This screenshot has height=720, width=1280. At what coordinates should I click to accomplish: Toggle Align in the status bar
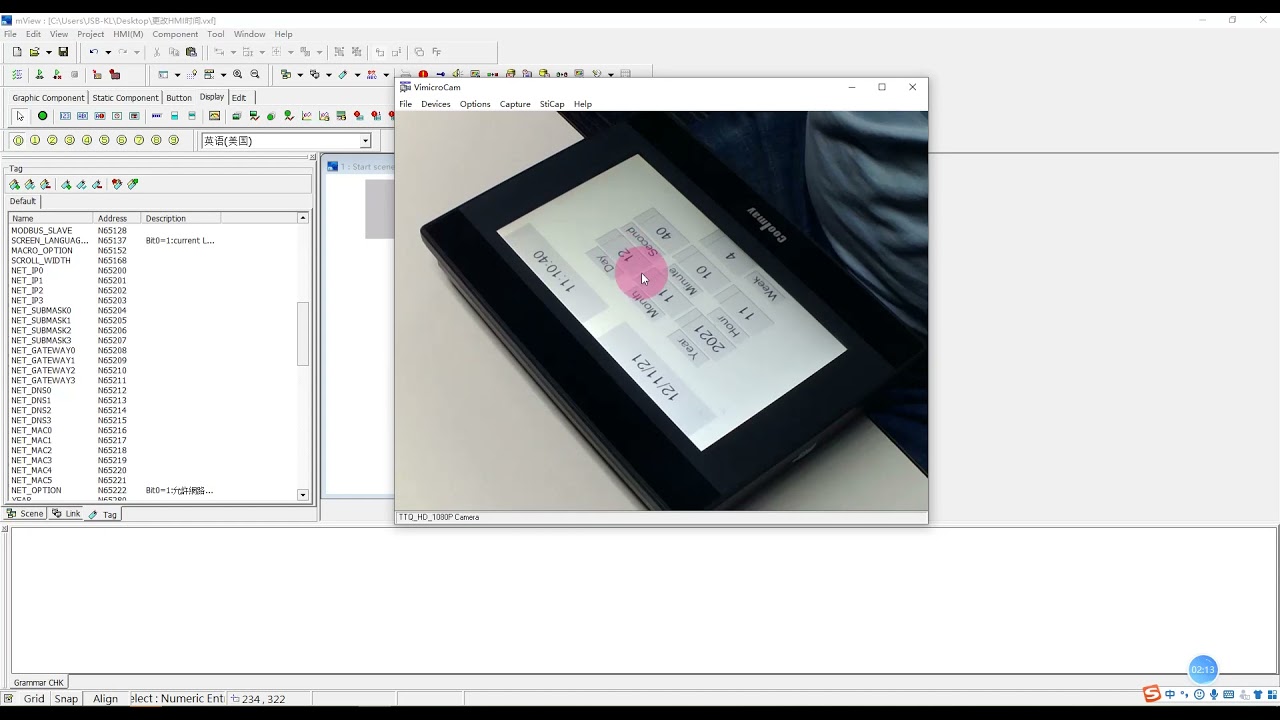click(105, 699)
